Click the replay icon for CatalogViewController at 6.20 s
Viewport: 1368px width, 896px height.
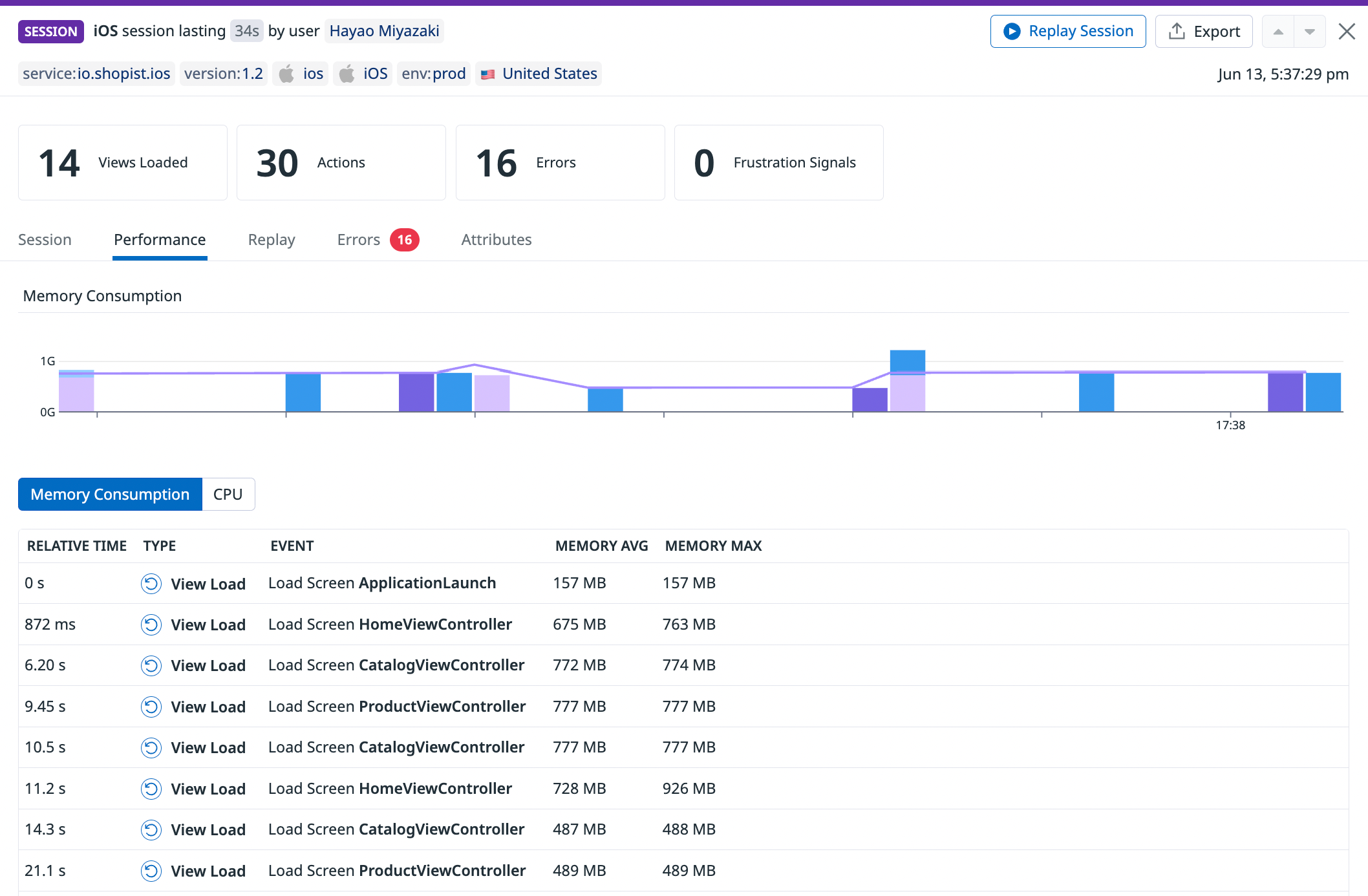point(151,665)
